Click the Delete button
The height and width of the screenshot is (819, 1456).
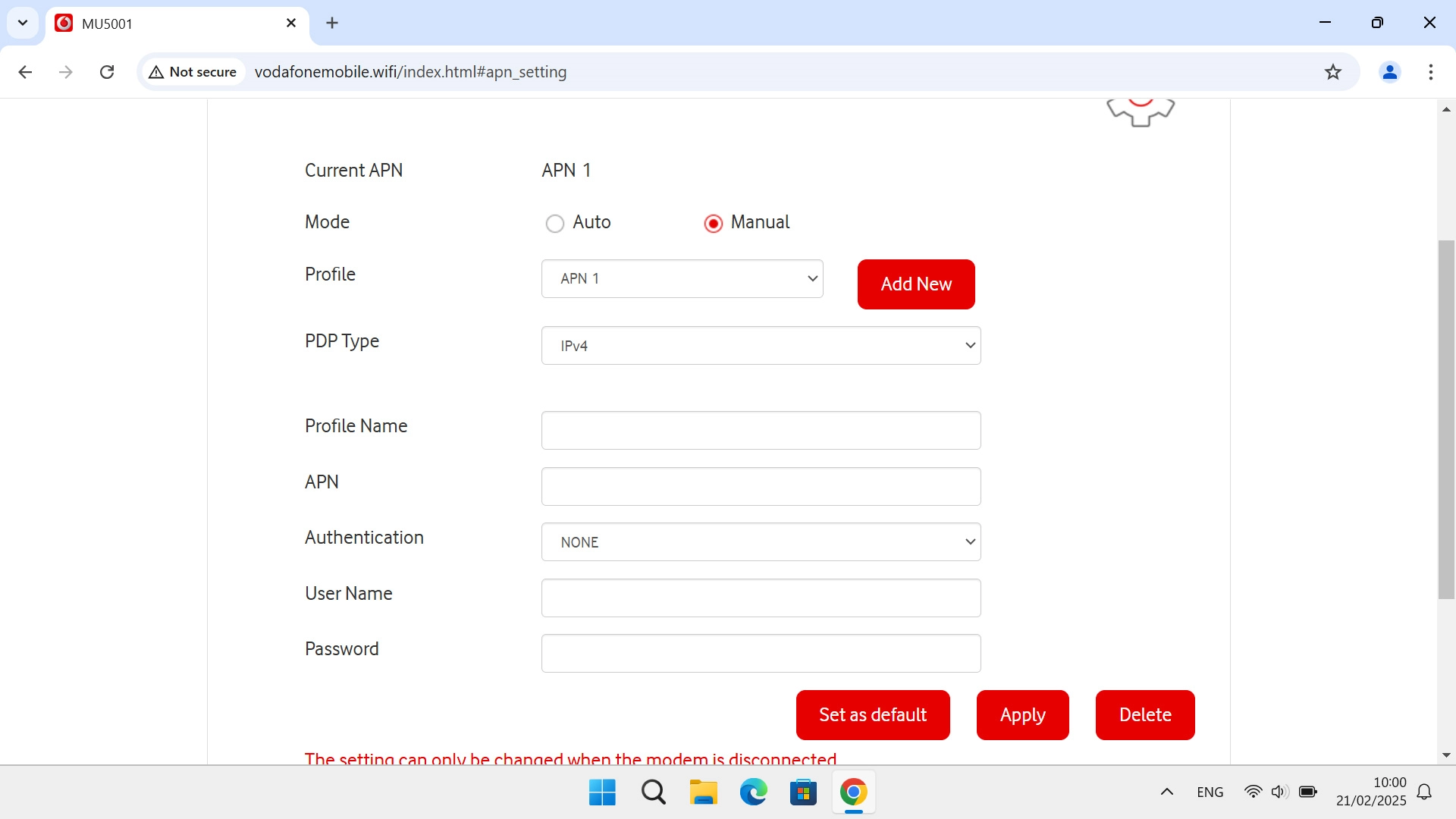point(1144,714)
